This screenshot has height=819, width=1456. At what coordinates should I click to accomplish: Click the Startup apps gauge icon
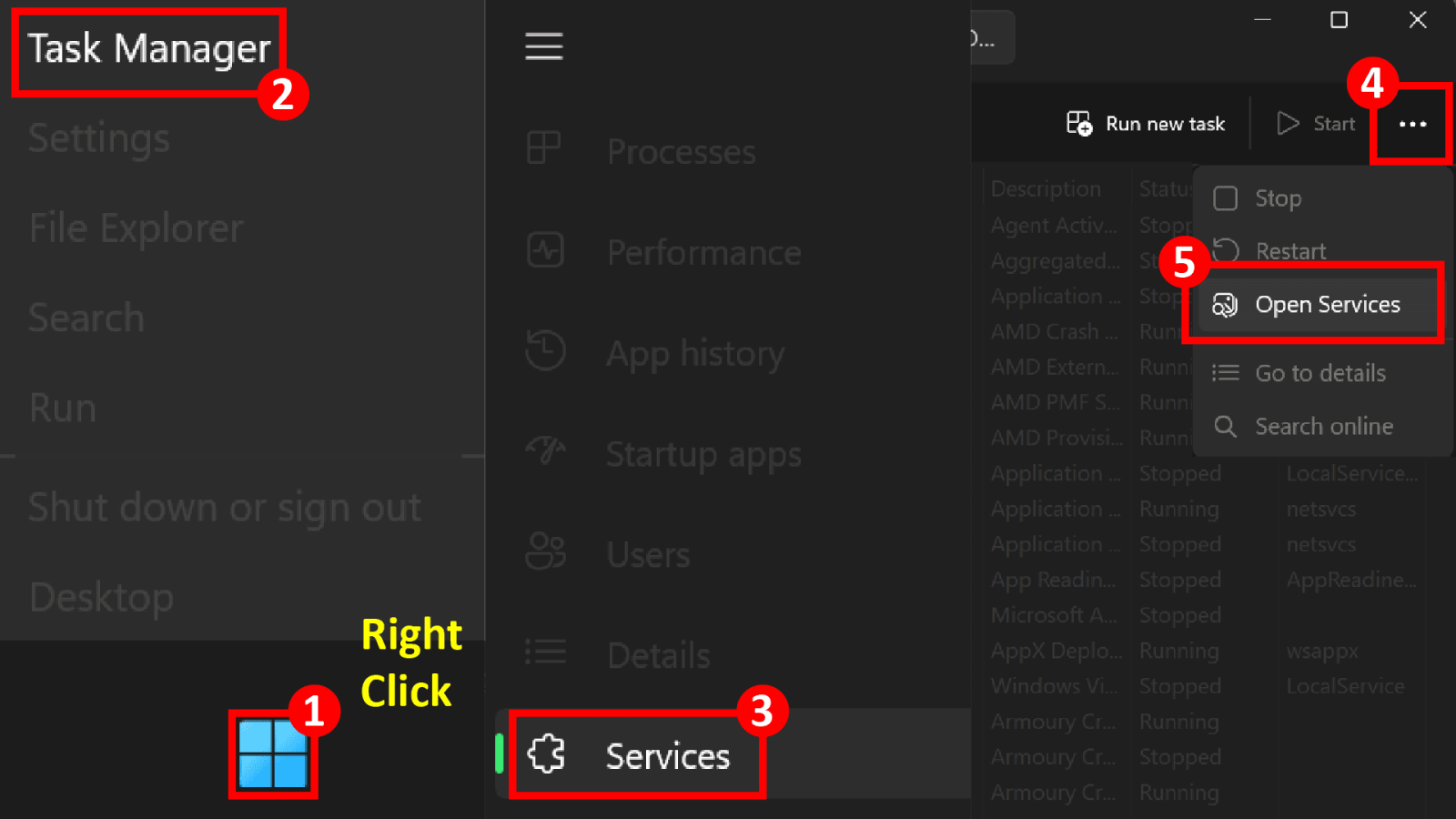pos(545,450)
